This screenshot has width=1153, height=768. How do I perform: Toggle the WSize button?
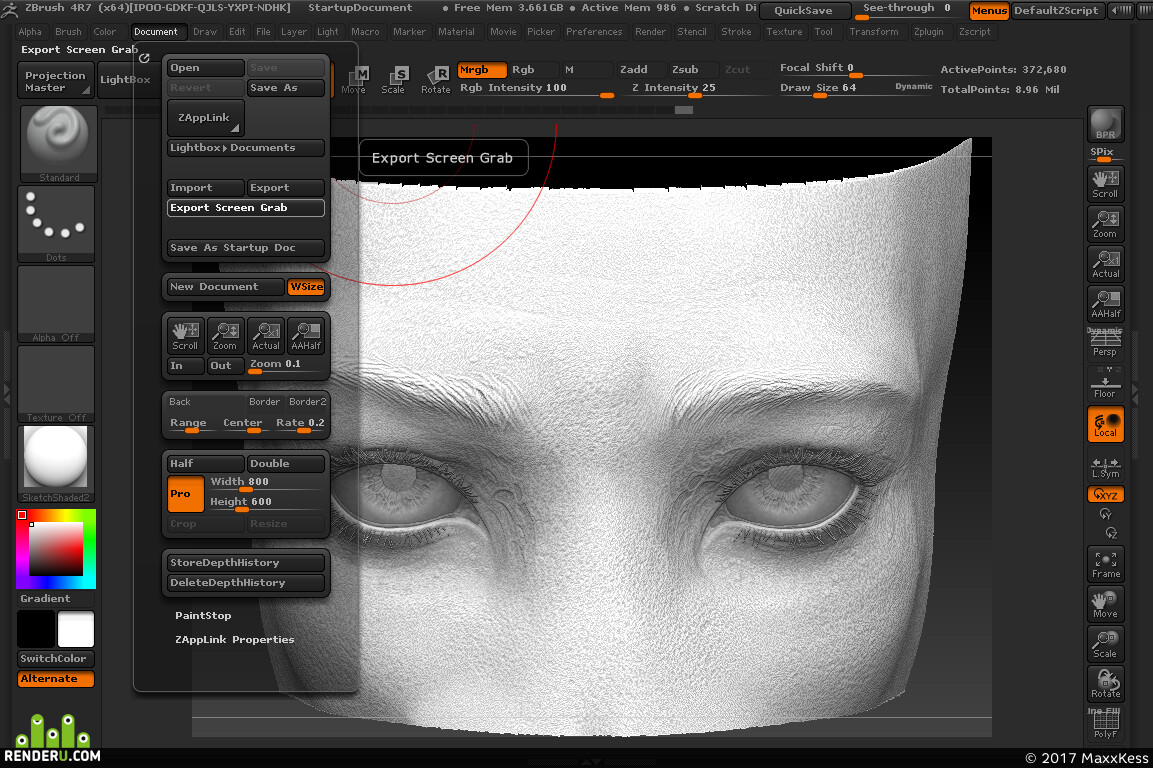click(306, 287)
